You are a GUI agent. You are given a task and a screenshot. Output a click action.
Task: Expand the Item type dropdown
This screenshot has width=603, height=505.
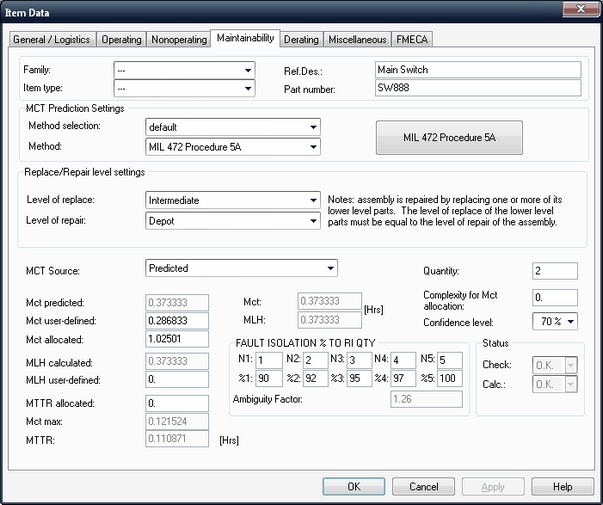[184, 88]
